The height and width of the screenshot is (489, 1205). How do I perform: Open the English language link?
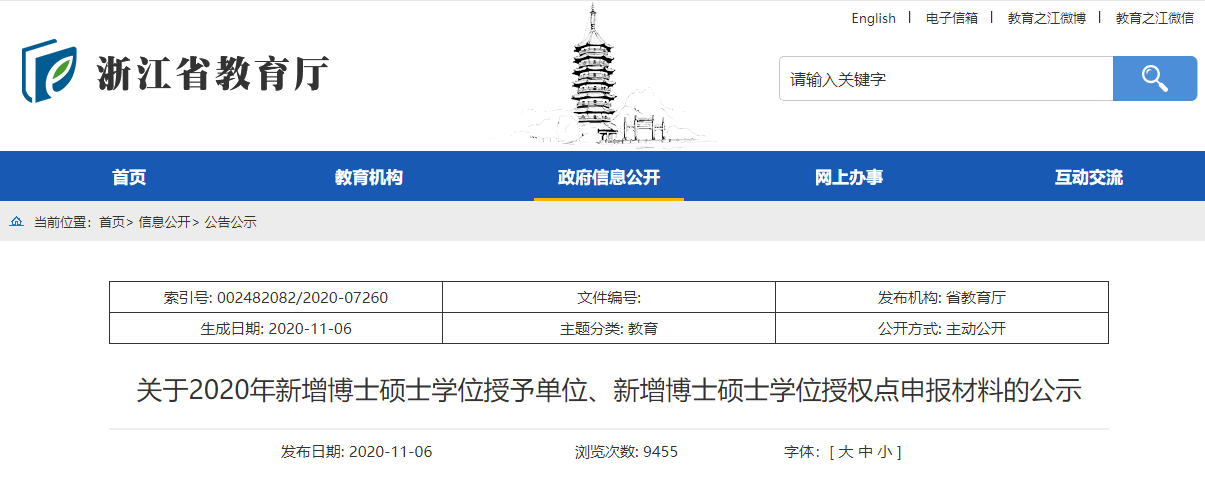click(x=873, y=18)
